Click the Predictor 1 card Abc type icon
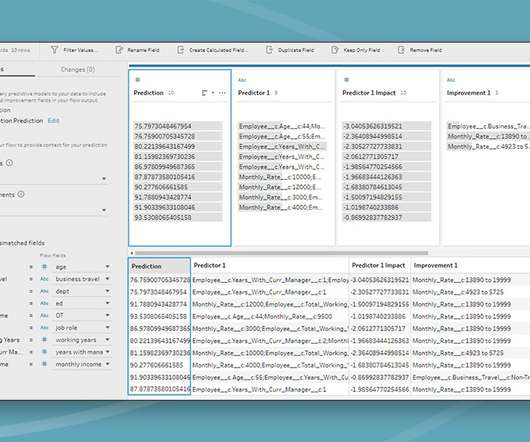 coord(242,80)
